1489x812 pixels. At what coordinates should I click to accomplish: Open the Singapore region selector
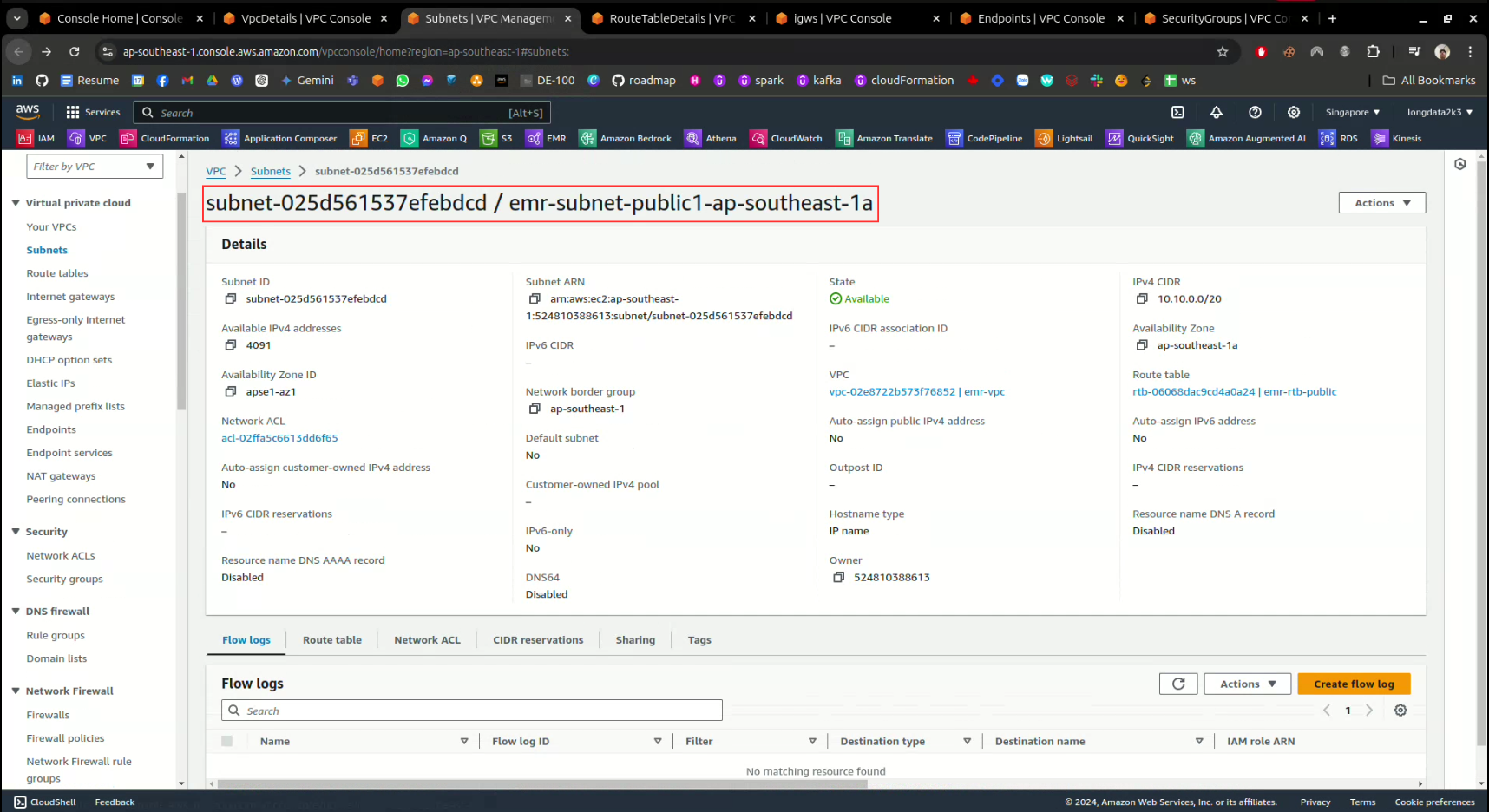[x=1352, y=112]
